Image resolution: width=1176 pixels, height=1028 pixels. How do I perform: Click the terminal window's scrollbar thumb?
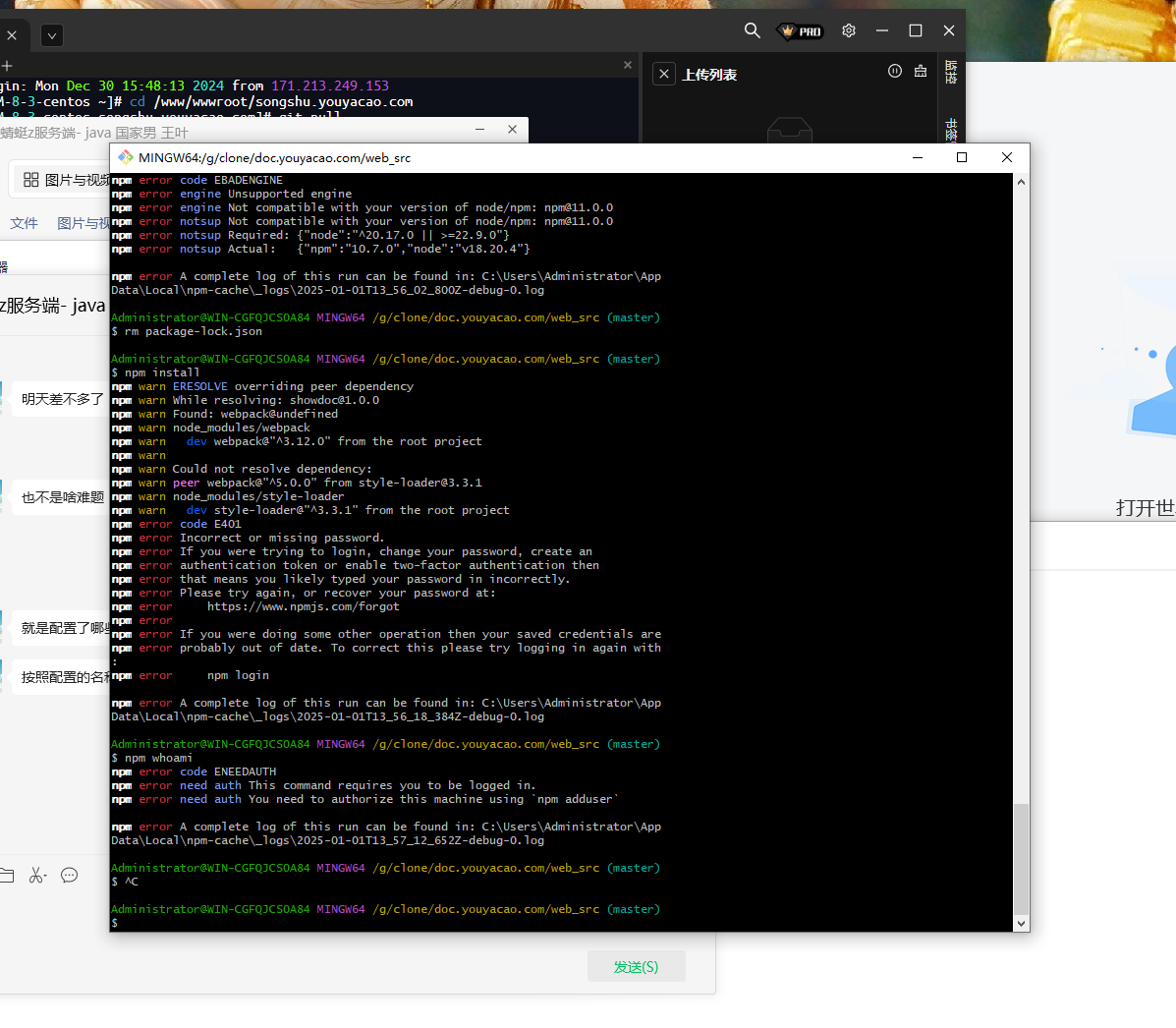click(x=1022, y=855)
